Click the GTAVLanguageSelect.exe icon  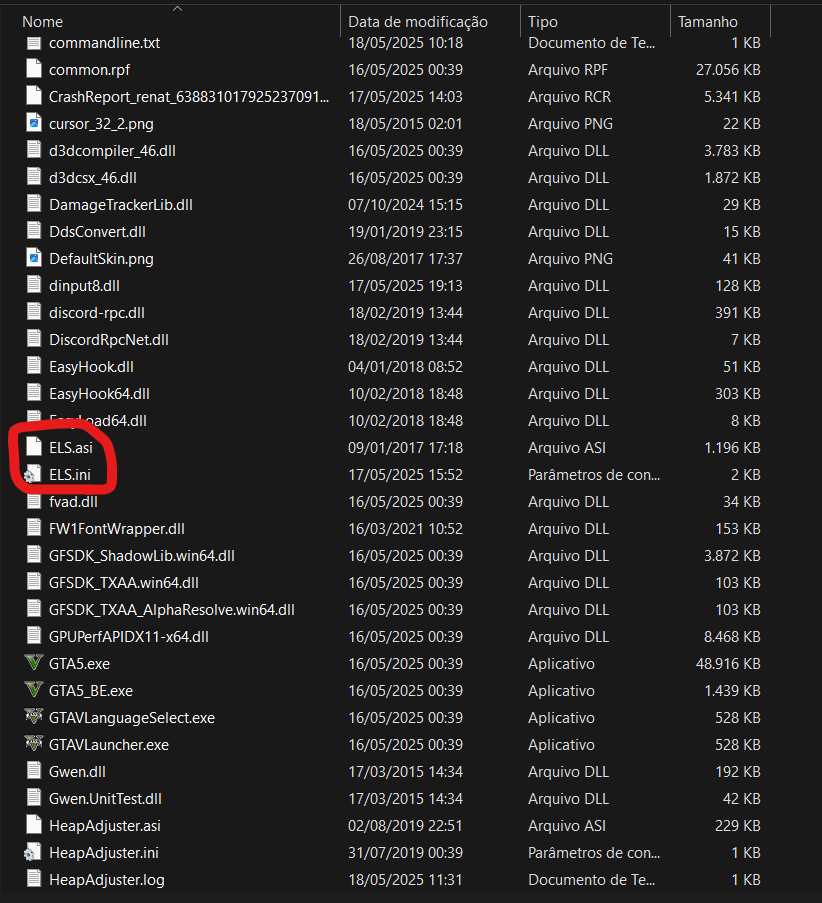(x=34, y=718)
